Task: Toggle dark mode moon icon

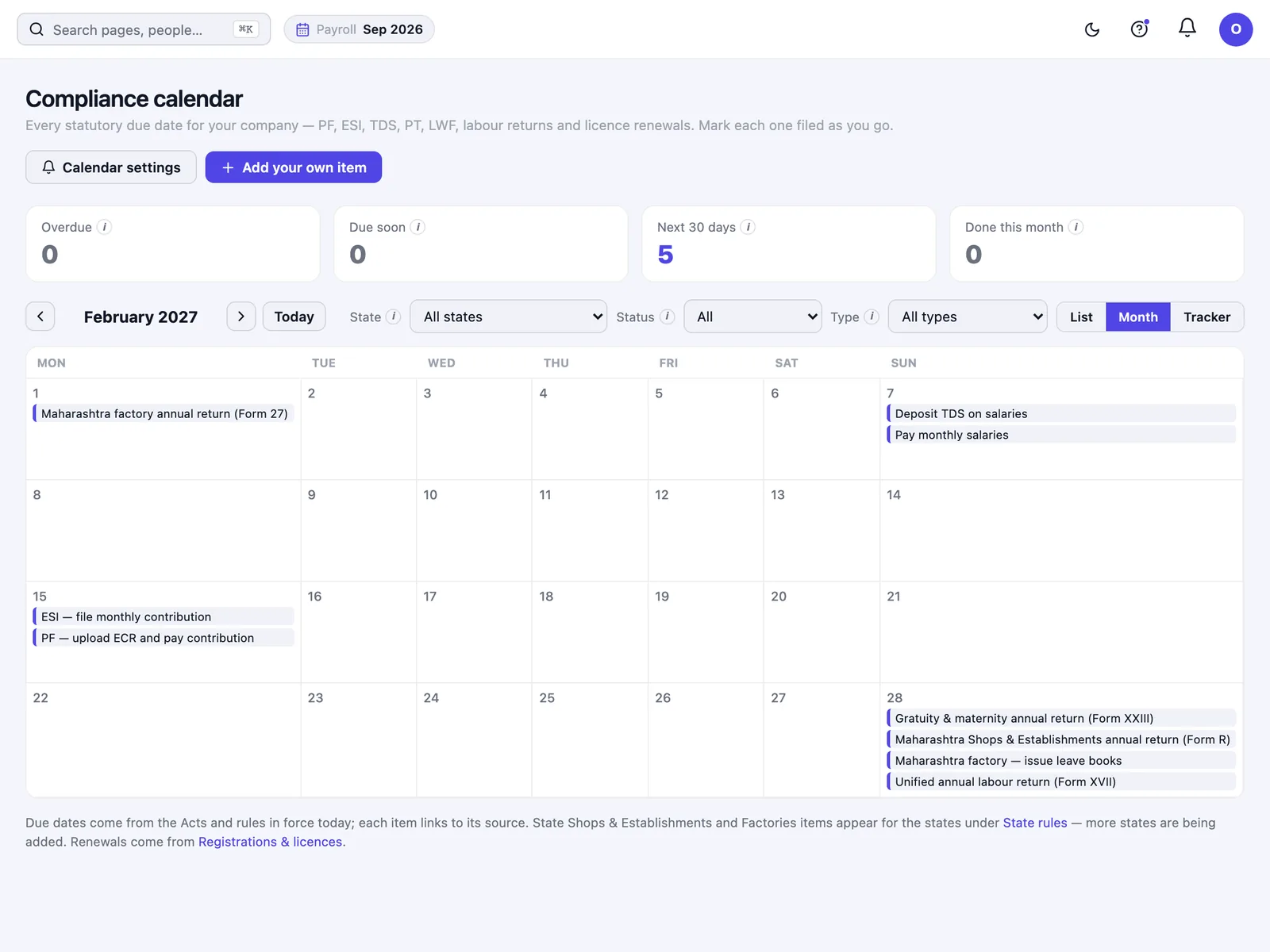Action: [1092, 29]
